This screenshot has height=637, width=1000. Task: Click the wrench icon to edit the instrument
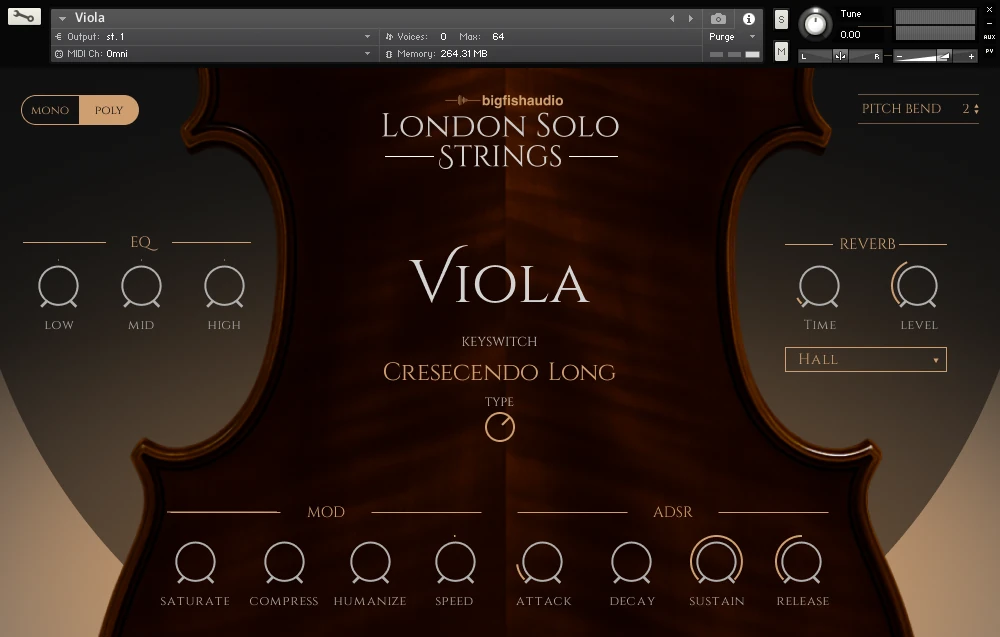[x=23, y=17]
